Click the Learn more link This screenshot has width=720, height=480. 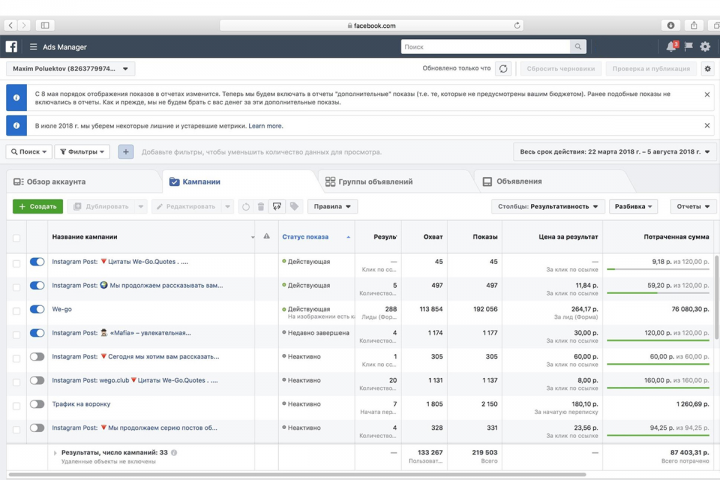[x=265, y=126]
